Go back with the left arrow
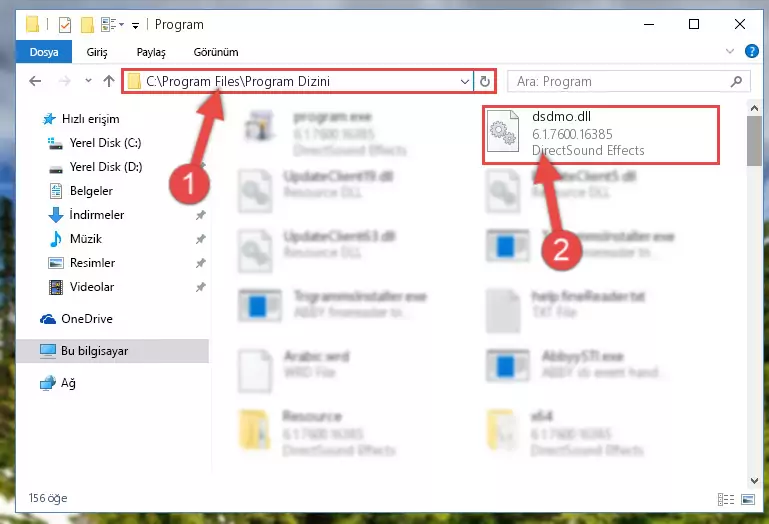This screenshot has width=769, height=524. click(35, 81)
